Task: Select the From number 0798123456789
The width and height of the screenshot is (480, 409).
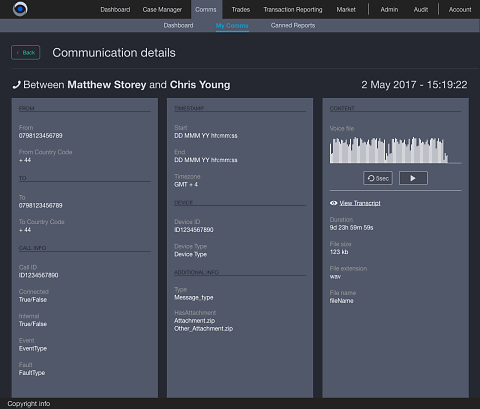Action: (x=40, y=136)
